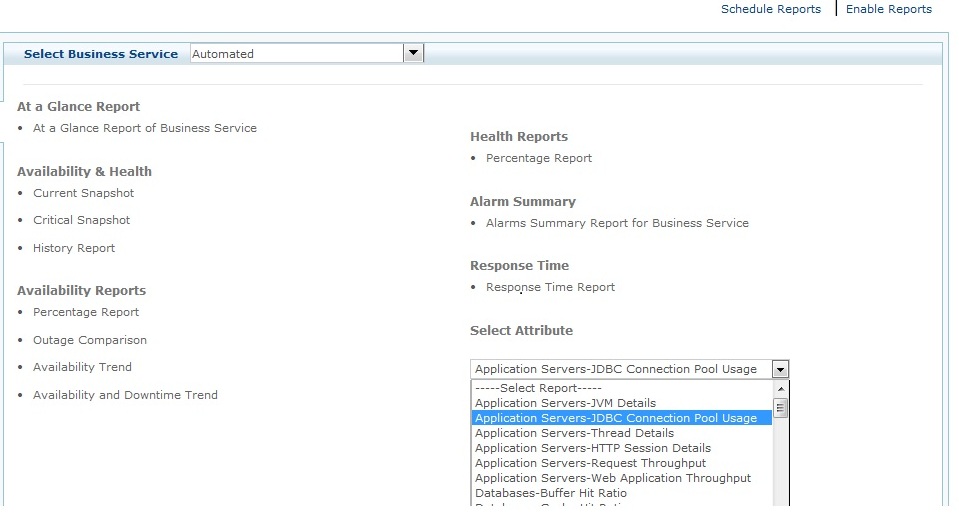Open At a Glance Report of Business Service

[x=144, y=128]
